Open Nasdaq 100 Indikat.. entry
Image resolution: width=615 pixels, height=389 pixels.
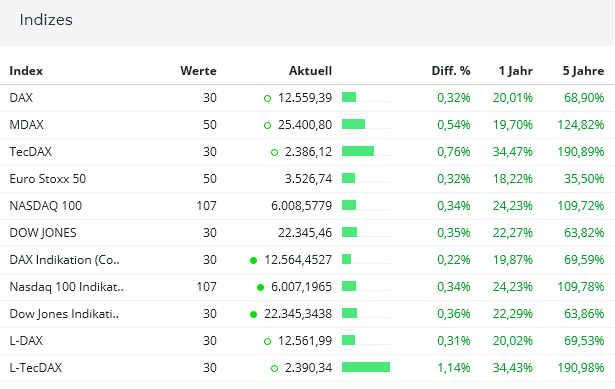(66, 287)
